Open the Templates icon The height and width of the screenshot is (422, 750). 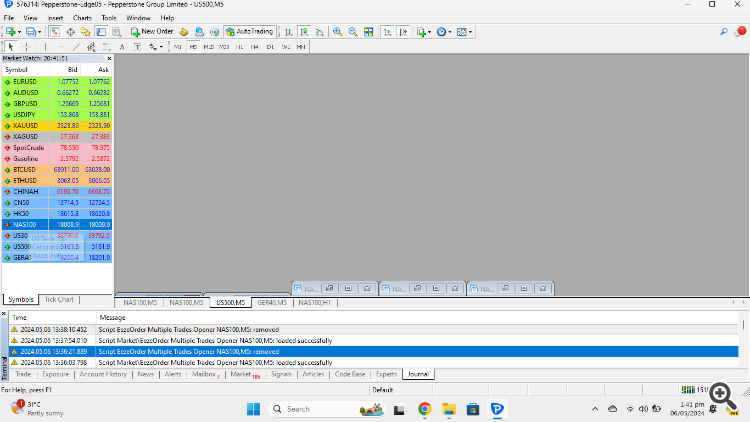pos(462,32)
